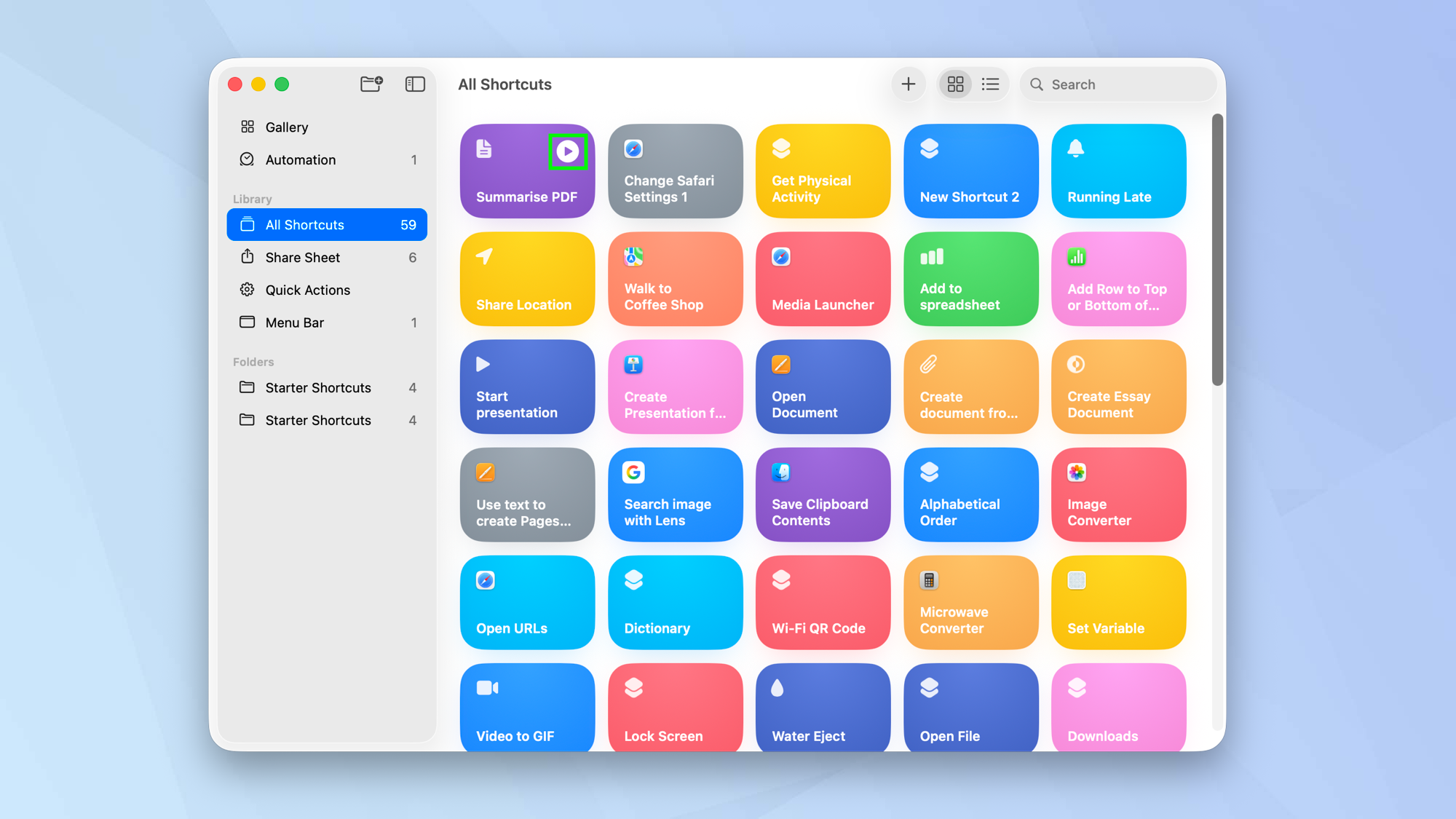
Task: Open the second Starter Shortcuts folder
Action: tap(318, 420)
